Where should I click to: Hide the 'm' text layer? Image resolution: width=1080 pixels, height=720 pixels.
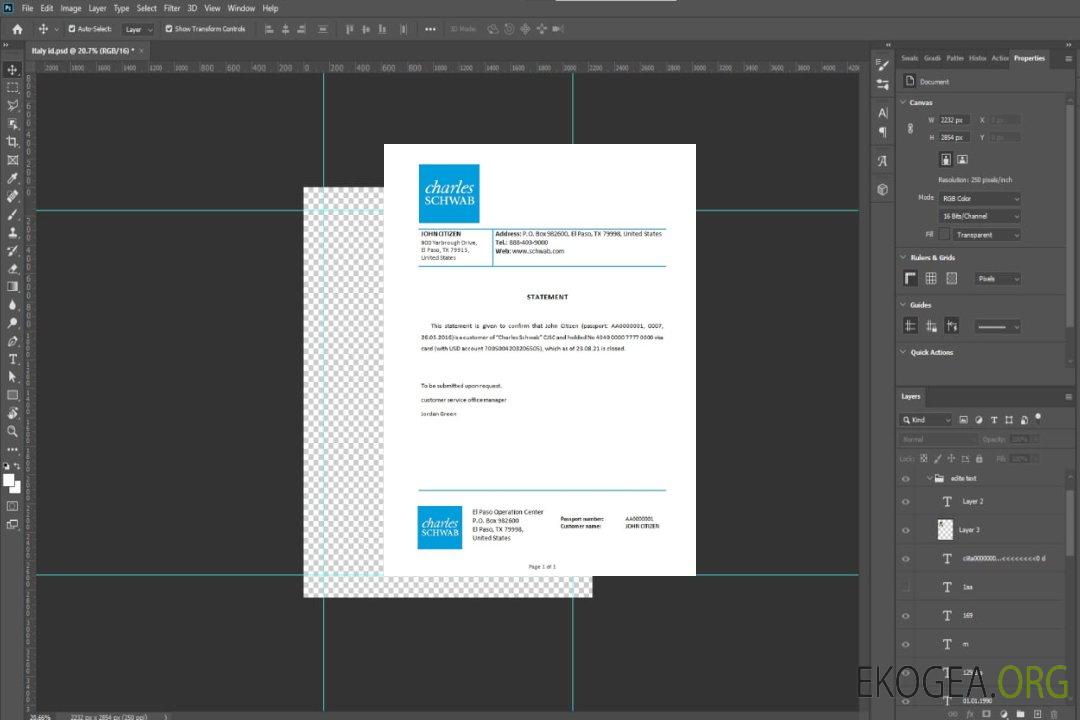coord(906,645)
